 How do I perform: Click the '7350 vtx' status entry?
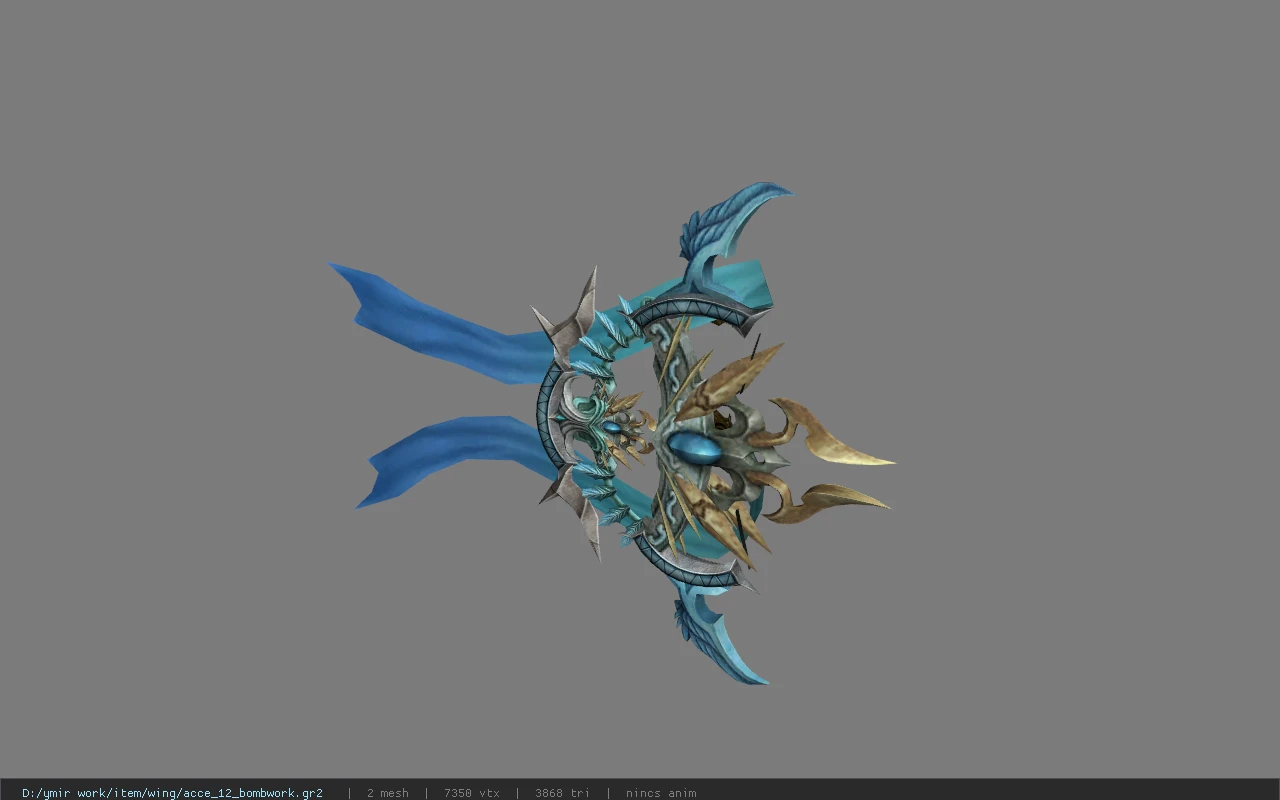pyautogui.click(x=472, y=793)
